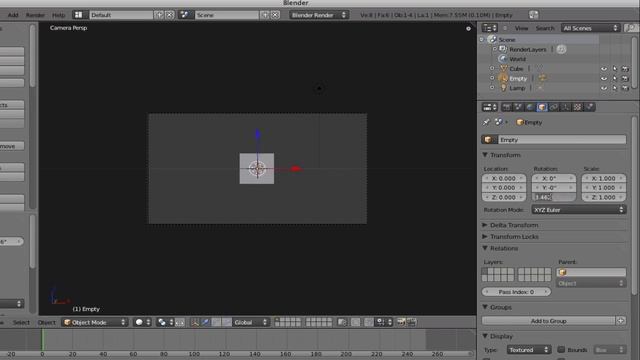Open the Modifiers properties tab
This screenshot has width=640, height=360.
(565, 107)
